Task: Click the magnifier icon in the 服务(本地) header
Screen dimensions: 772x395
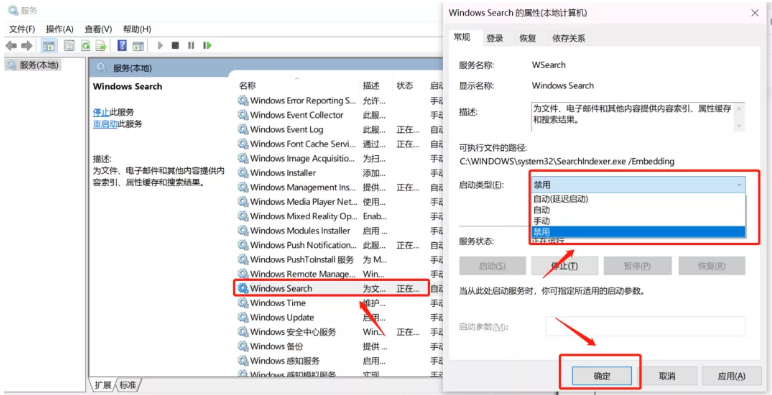Action: coord(102,67)
